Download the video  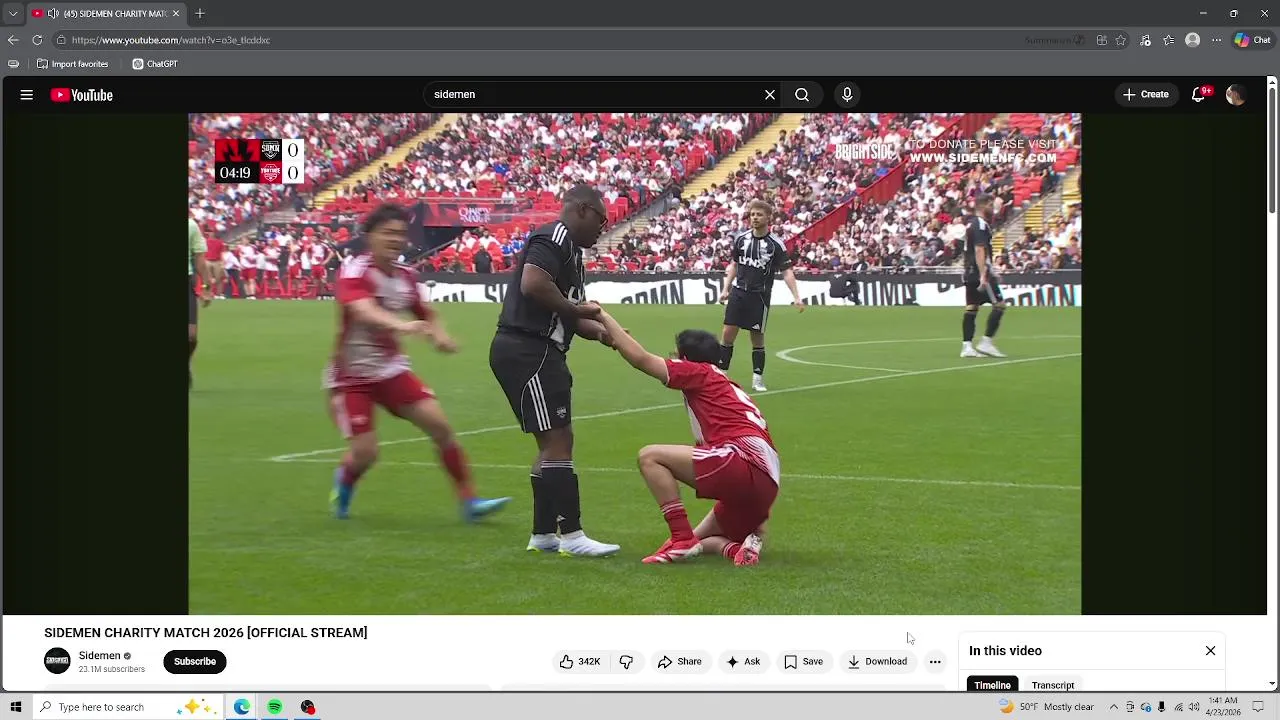point(877,662)
